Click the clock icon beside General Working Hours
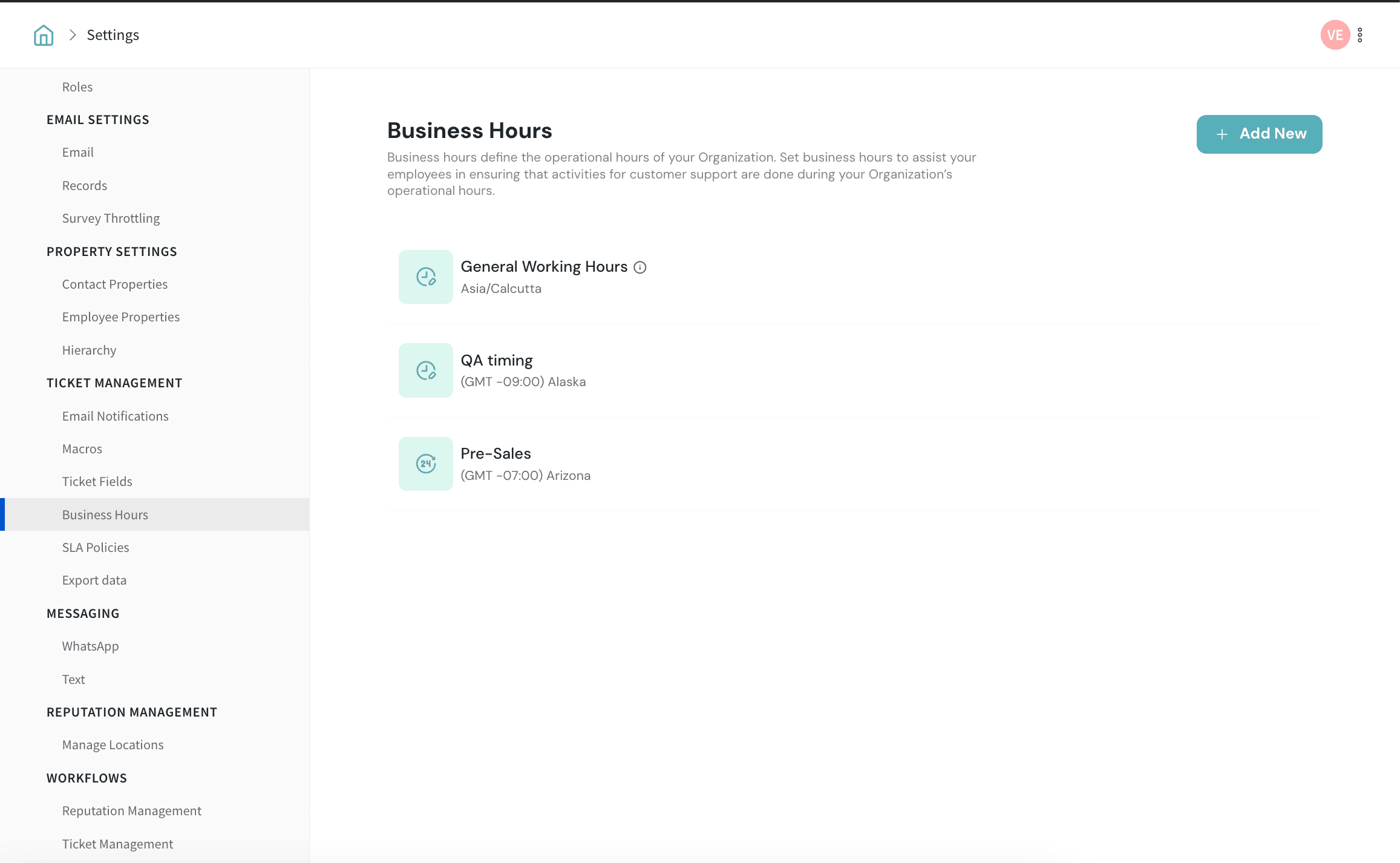The width and height of the screenshot is (1400, 863). pyautogui.click(x=425, y=277)
